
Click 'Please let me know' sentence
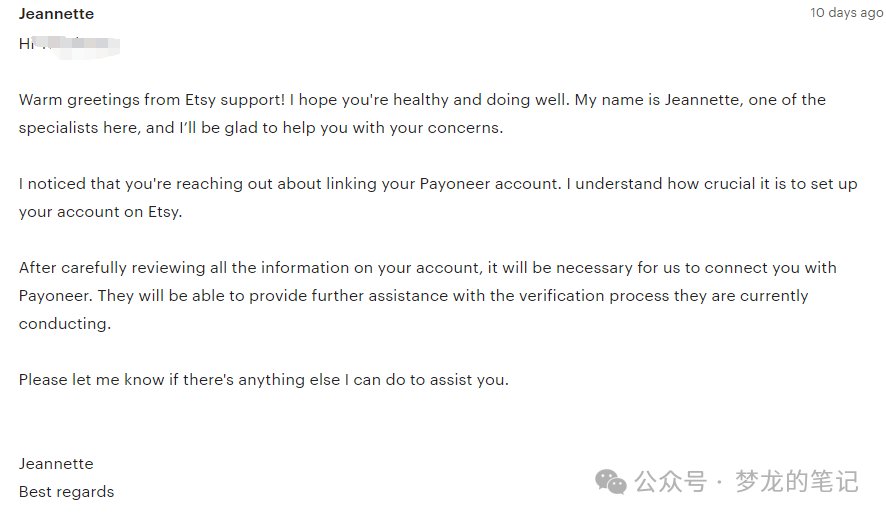(263, 380)
